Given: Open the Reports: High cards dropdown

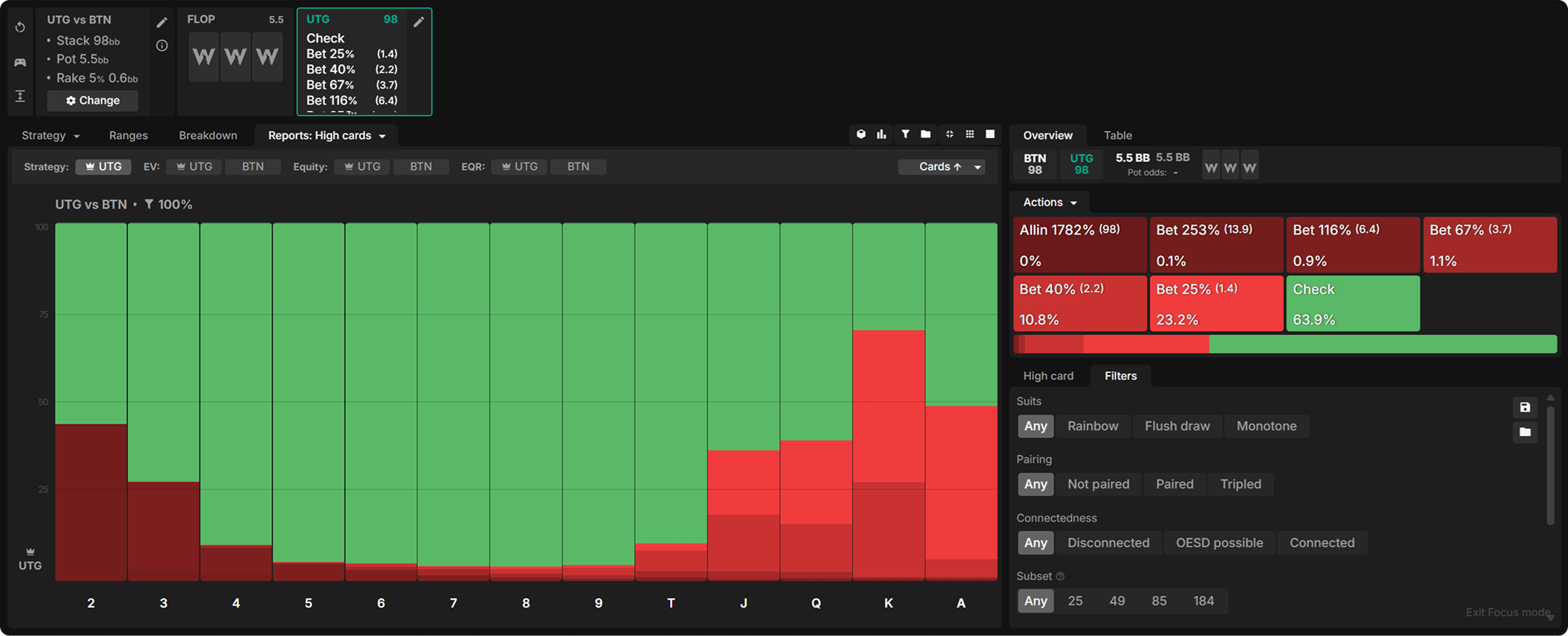Looking at the screenshot, I should point(326,135).
